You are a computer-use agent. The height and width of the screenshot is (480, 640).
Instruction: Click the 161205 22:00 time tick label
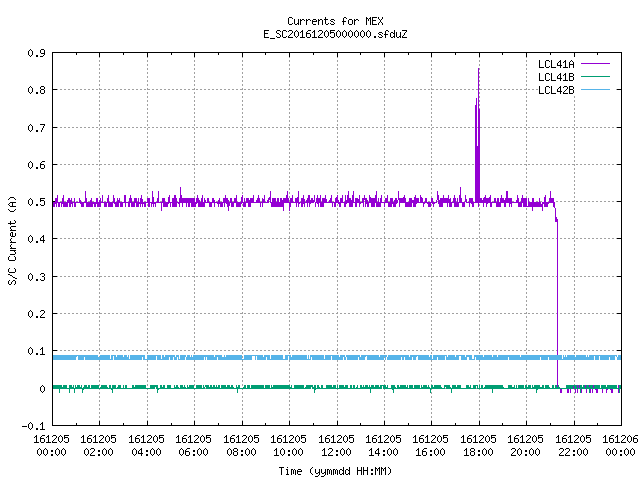point(573,446)
